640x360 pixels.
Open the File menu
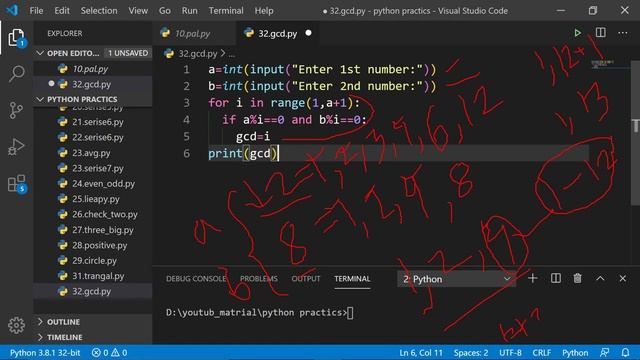tap(36, 11)
